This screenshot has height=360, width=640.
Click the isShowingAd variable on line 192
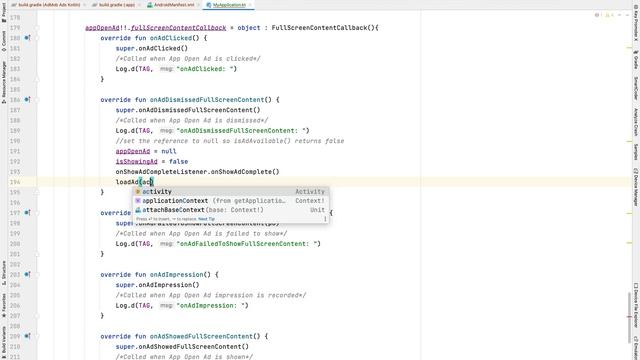click(136, 162)
